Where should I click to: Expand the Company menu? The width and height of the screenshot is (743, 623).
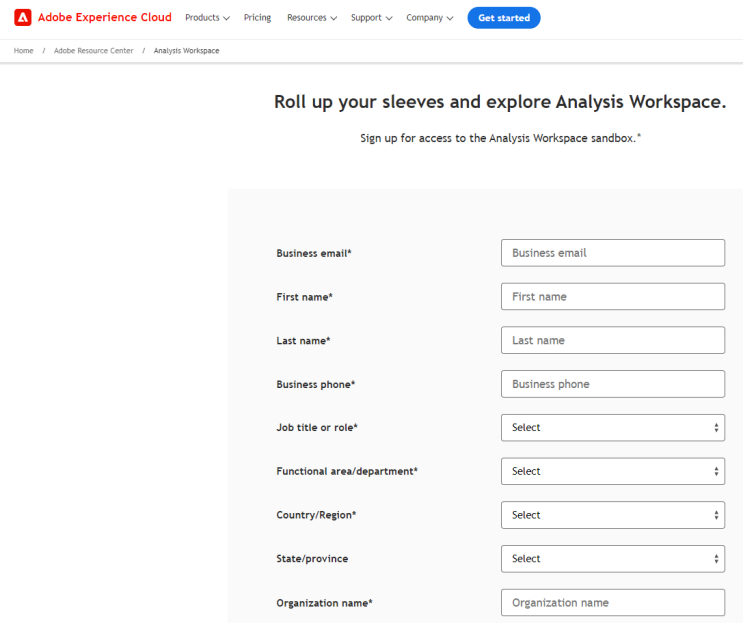coord(429,18)
